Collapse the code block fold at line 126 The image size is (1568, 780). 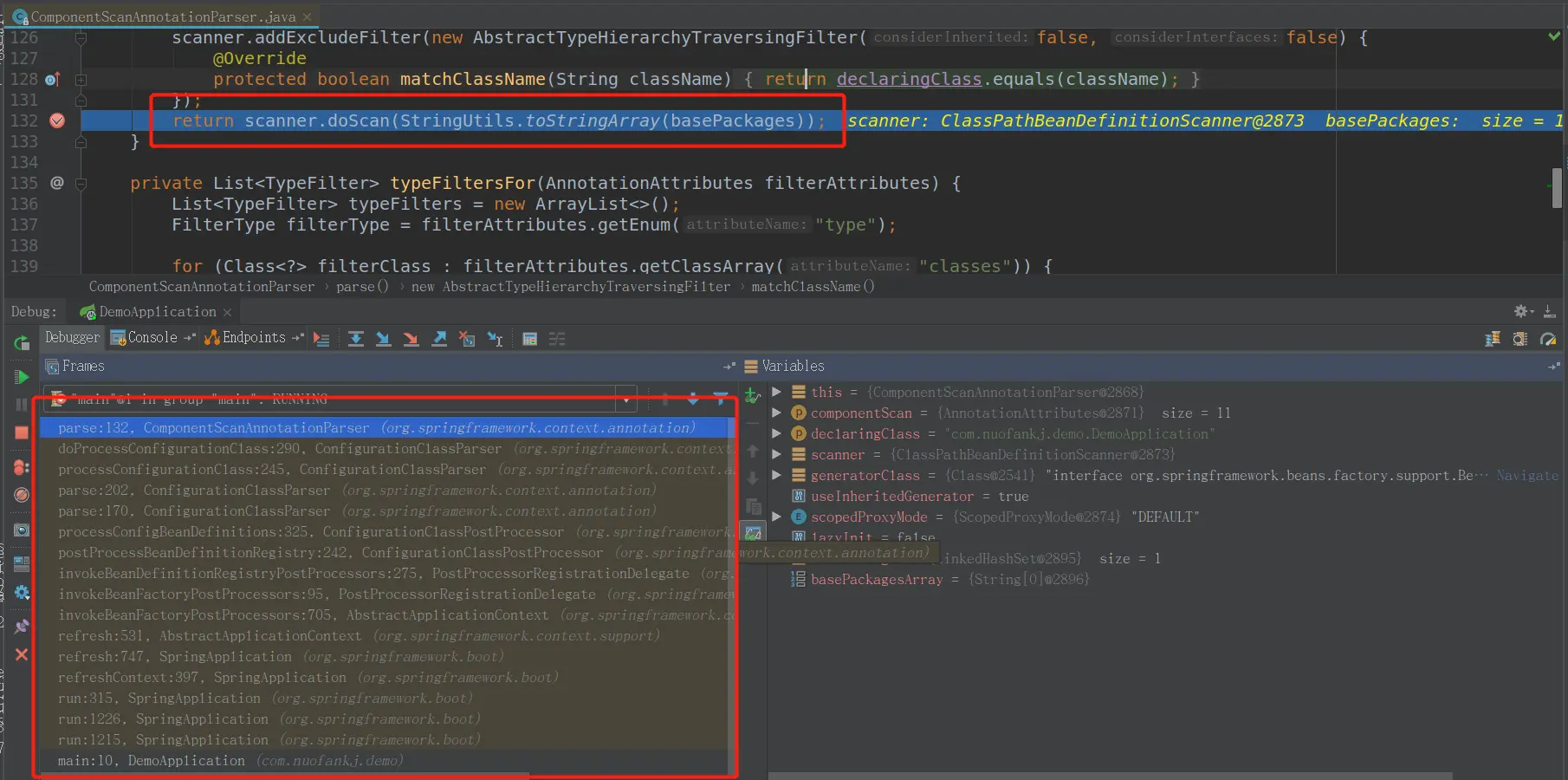tap(81, 38)
